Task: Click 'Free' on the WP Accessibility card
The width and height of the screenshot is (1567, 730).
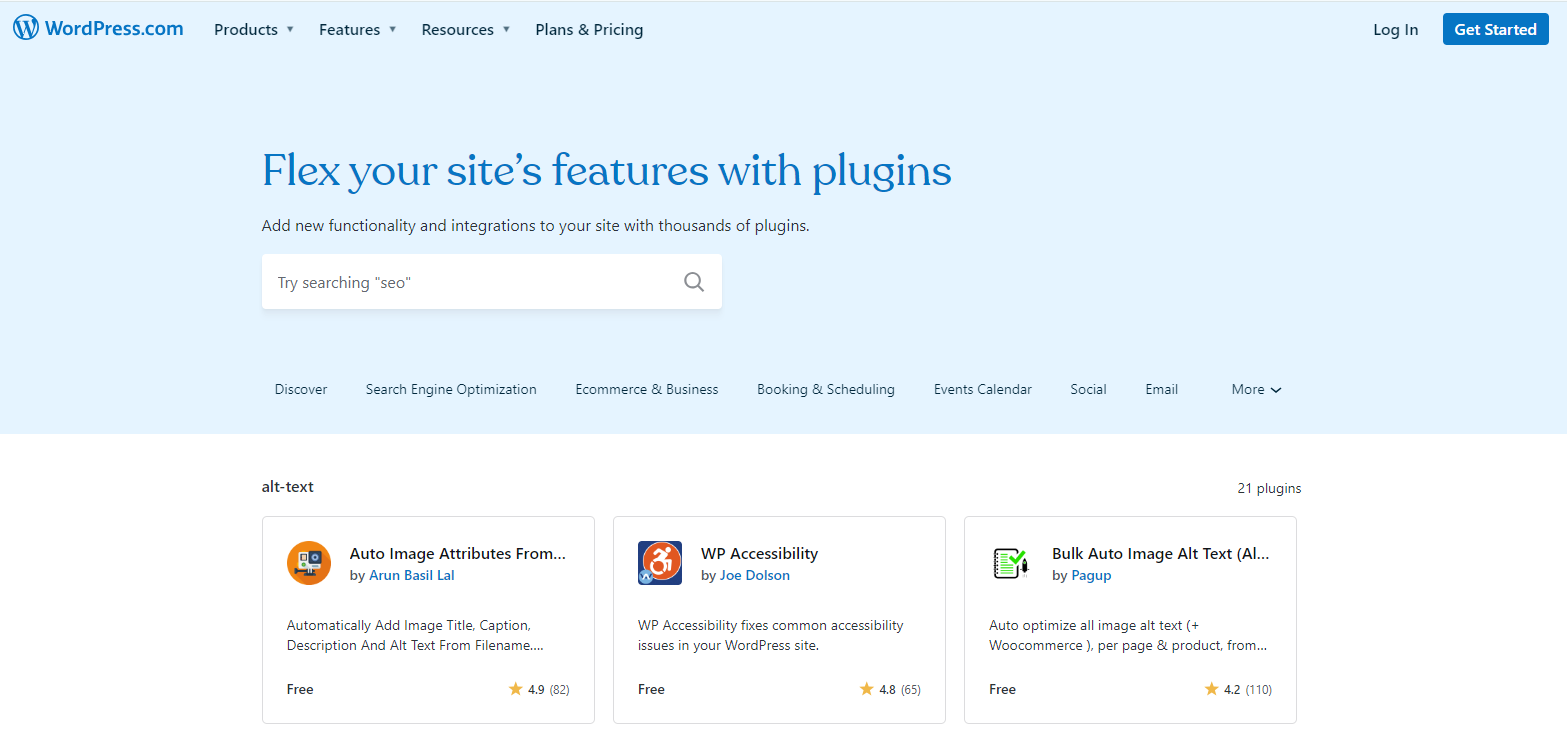Action: tap(651, 689)
